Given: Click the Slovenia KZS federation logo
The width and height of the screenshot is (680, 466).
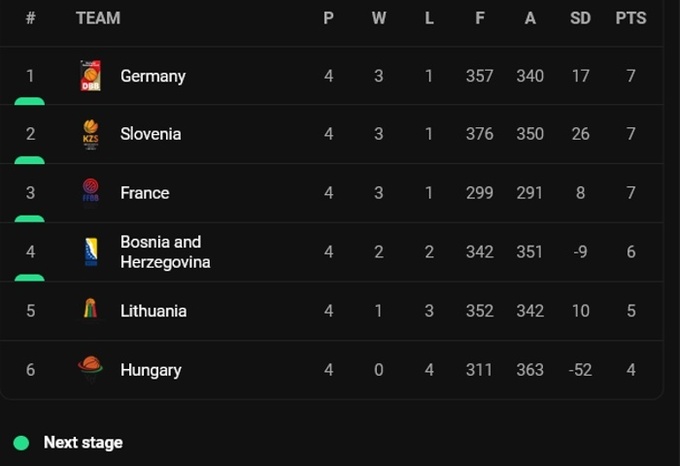Looking at the screenshot, I should [x=90, y=134].
